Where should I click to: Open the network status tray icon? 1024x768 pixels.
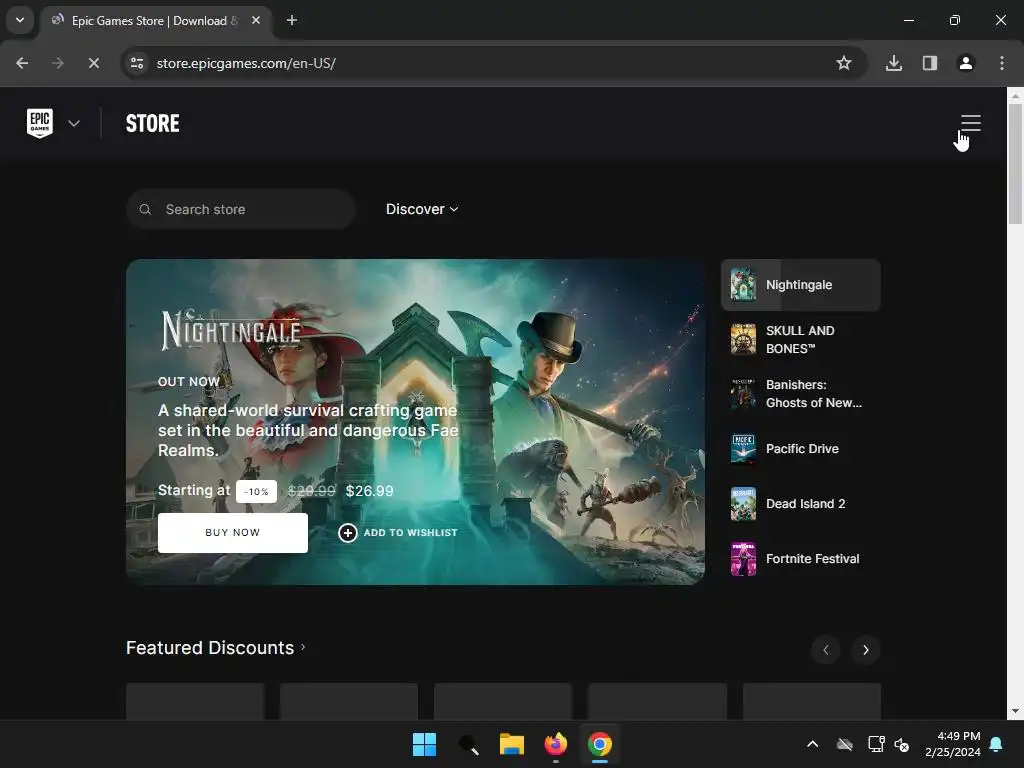[876, 744]
